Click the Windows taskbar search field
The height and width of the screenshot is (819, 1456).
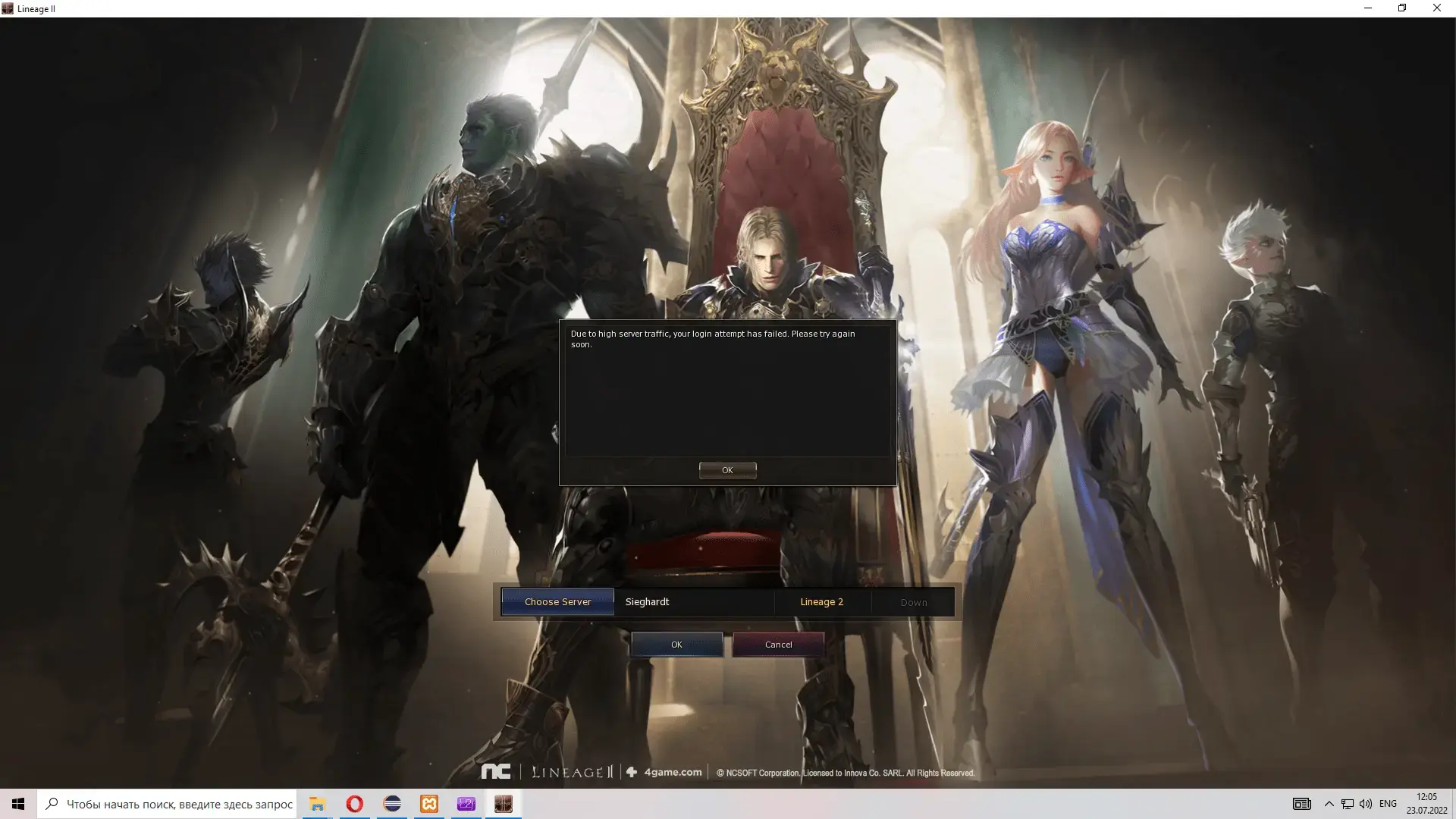168,804
